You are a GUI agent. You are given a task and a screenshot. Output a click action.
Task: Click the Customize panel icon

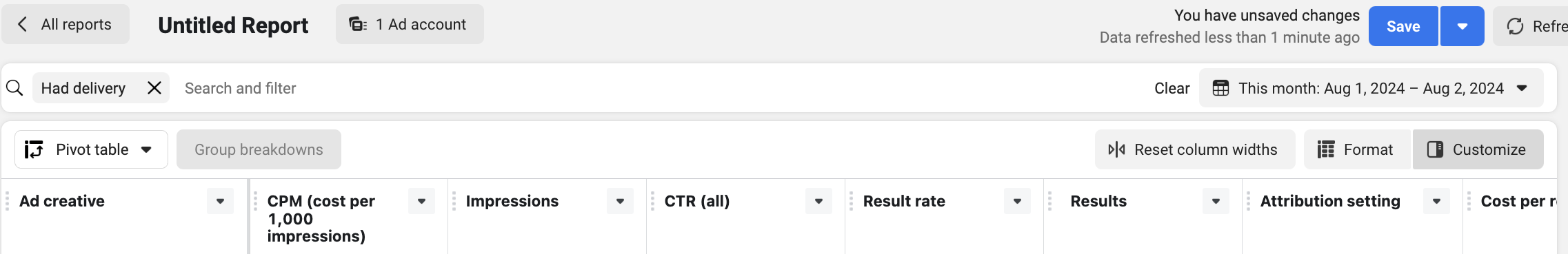click(x=1435, y=149)
